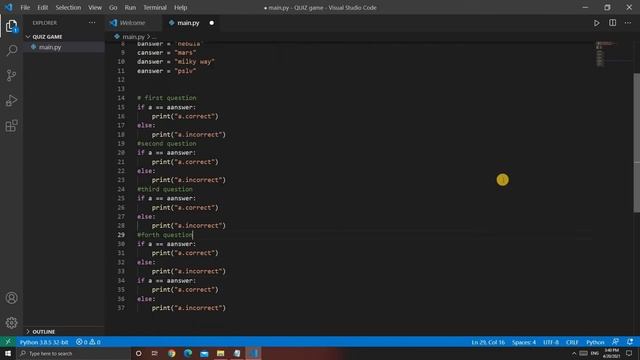Show errors and warnings count
This screenshot has height=360, width=640.
[88, 342]
